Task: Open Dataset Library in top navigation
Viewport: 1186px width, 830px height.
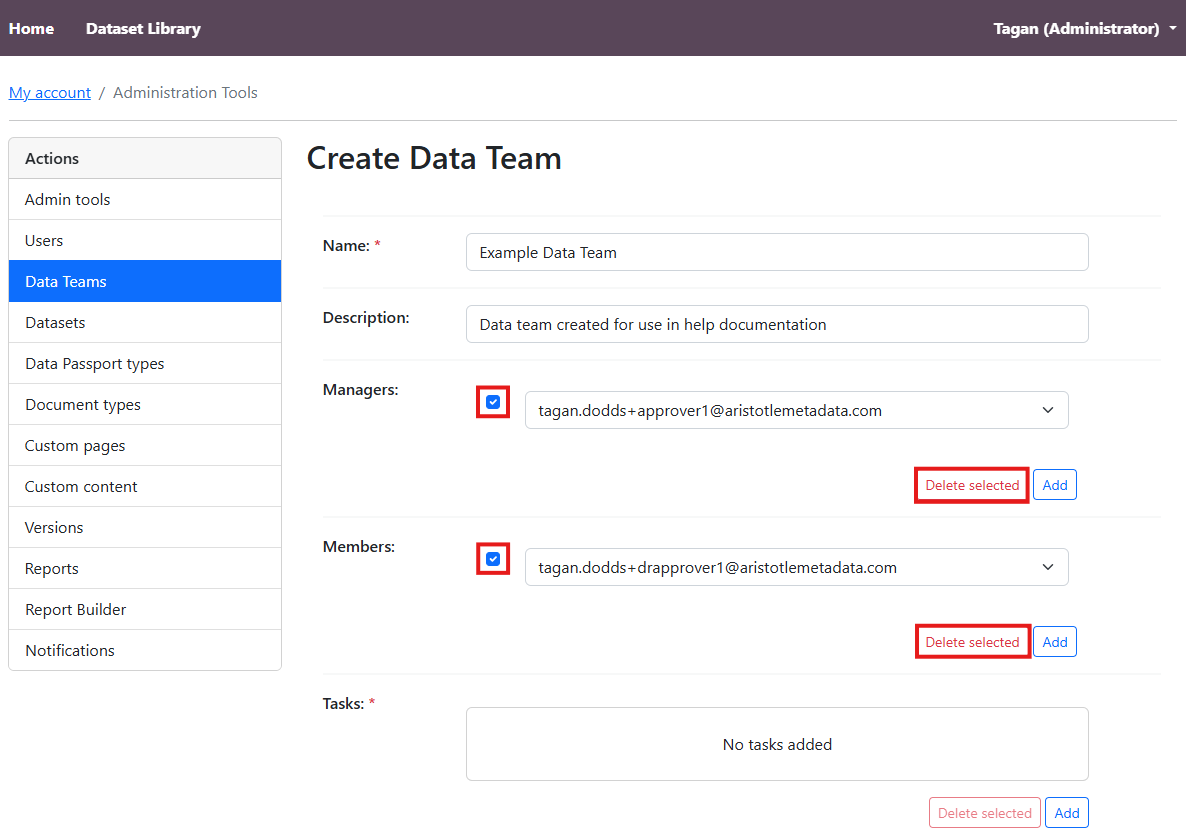Action: click(x=143, y=28)
